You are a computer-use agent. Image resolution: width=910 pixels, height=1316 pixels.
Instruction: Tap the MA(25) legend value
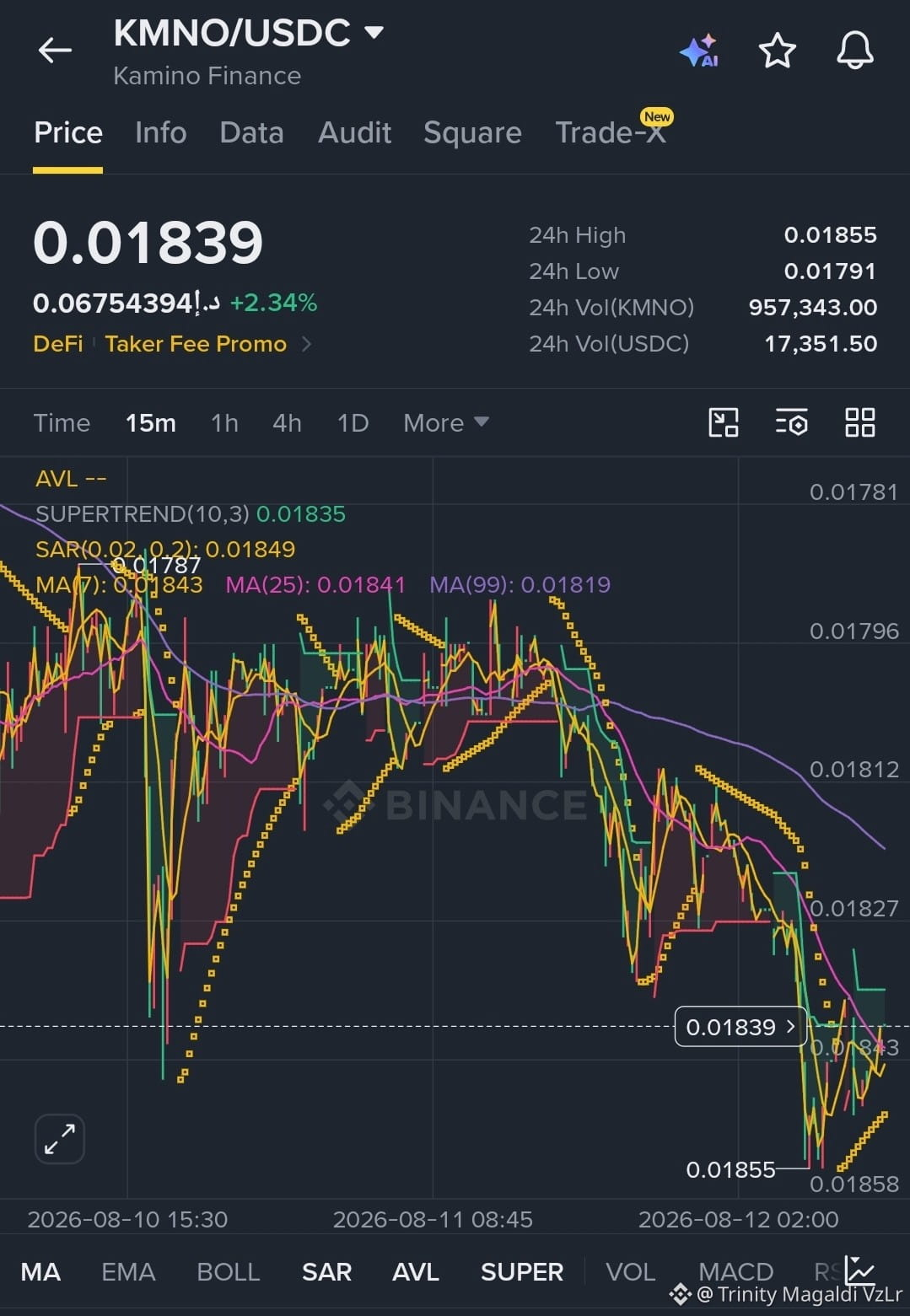tap(315, 584)
